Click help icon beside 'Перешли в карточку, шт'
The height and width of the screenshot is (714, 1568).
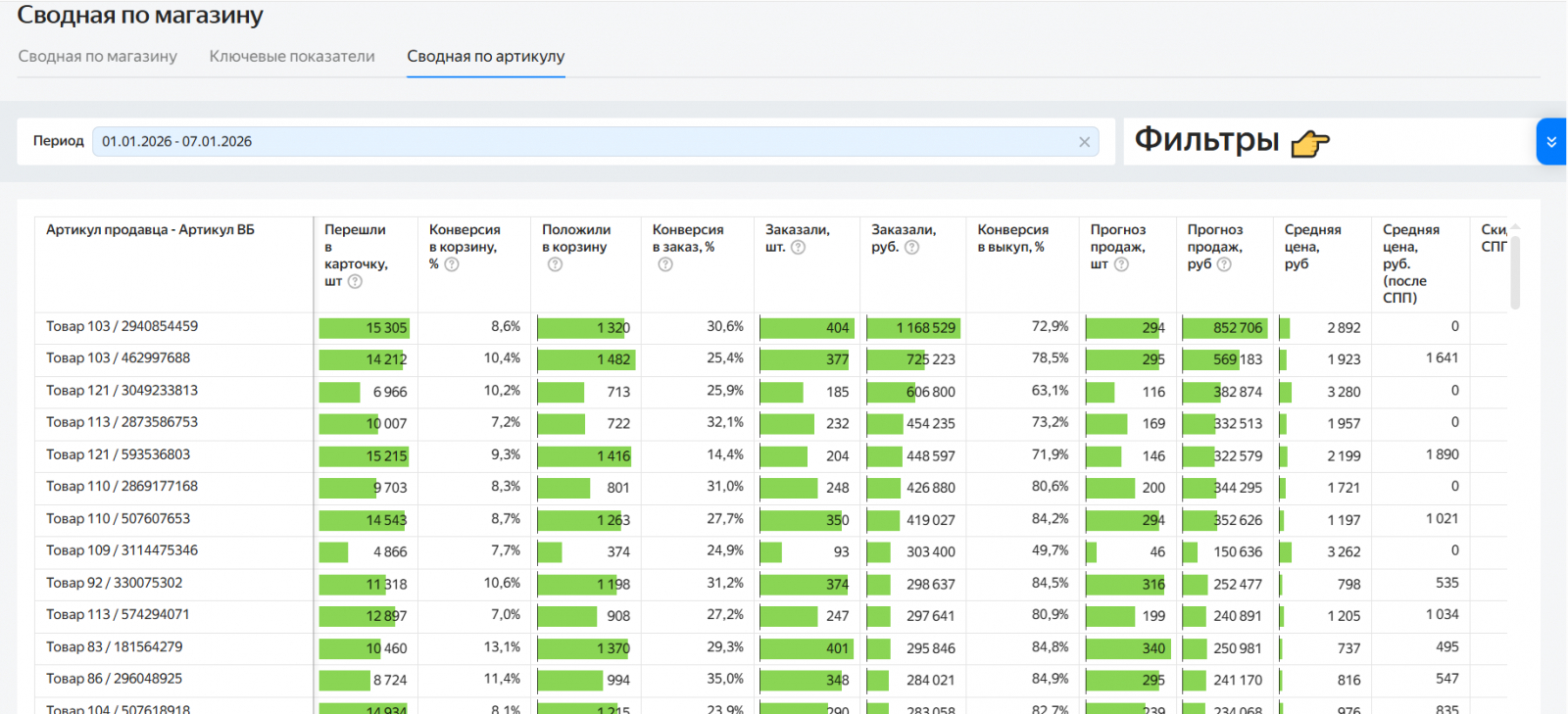[355, 282]
